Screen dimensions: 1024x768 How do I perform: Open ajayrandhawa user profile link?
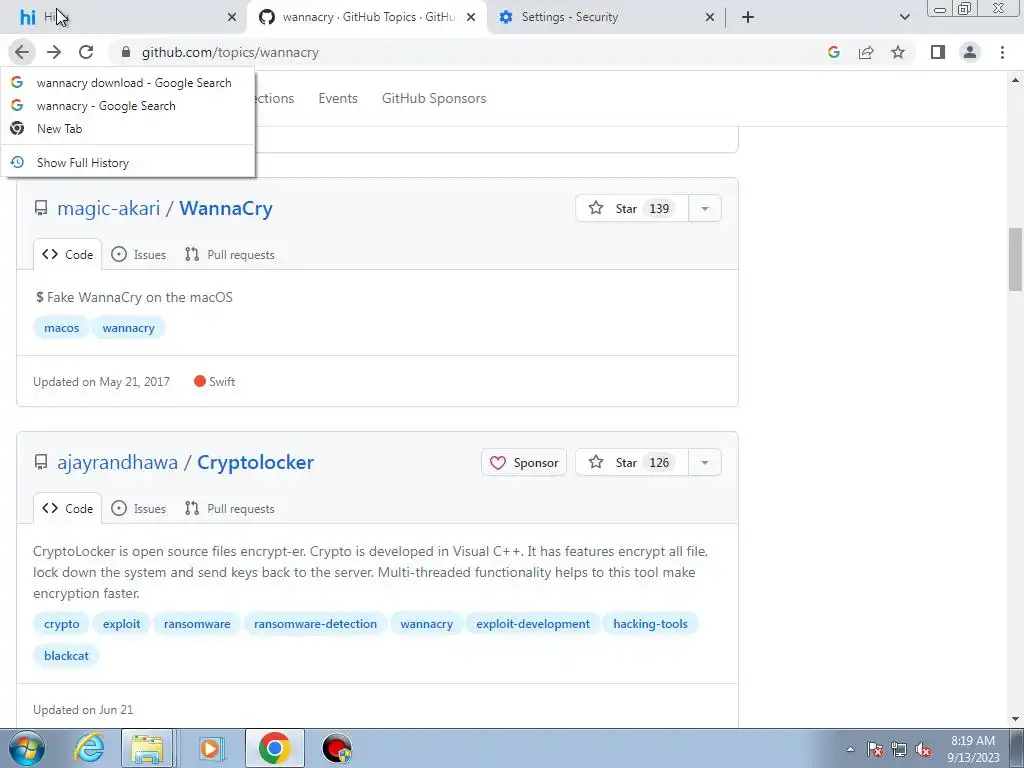(118, 462)
